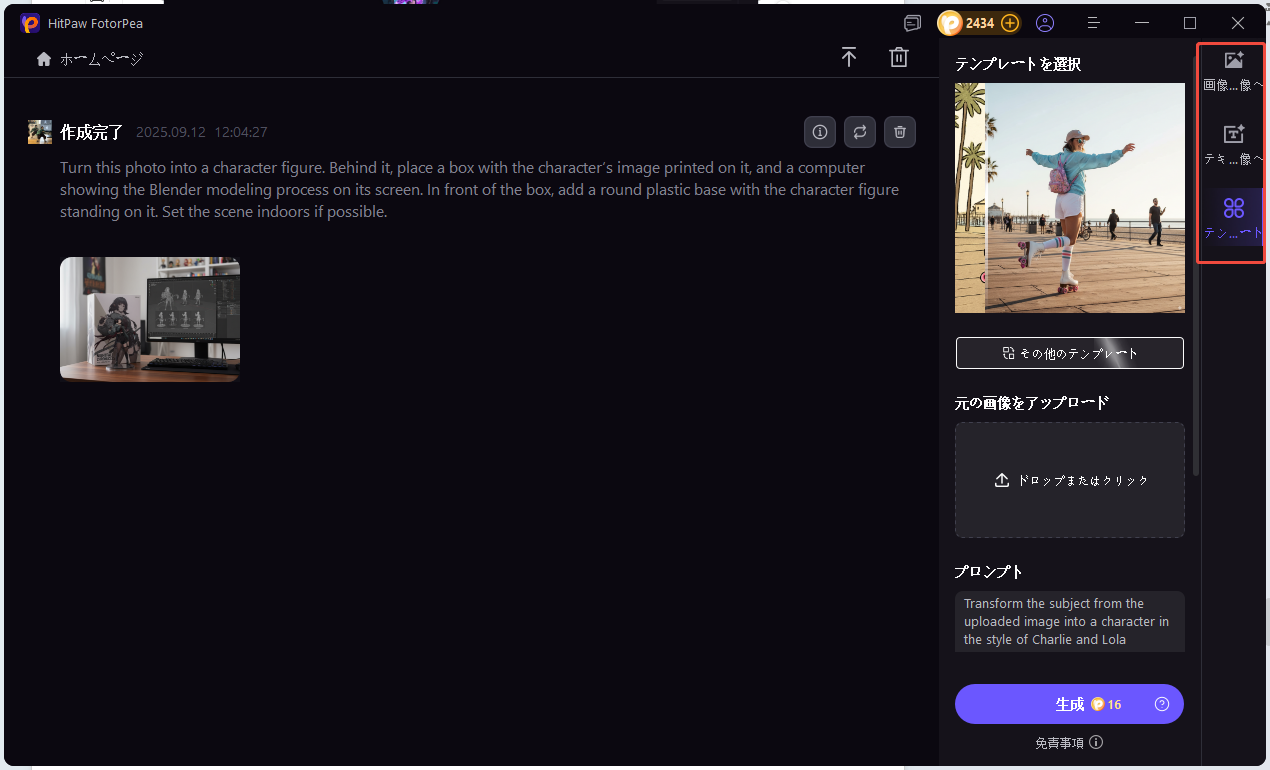Minimize the HitPaw FotorPea window

coord(1142,23)
